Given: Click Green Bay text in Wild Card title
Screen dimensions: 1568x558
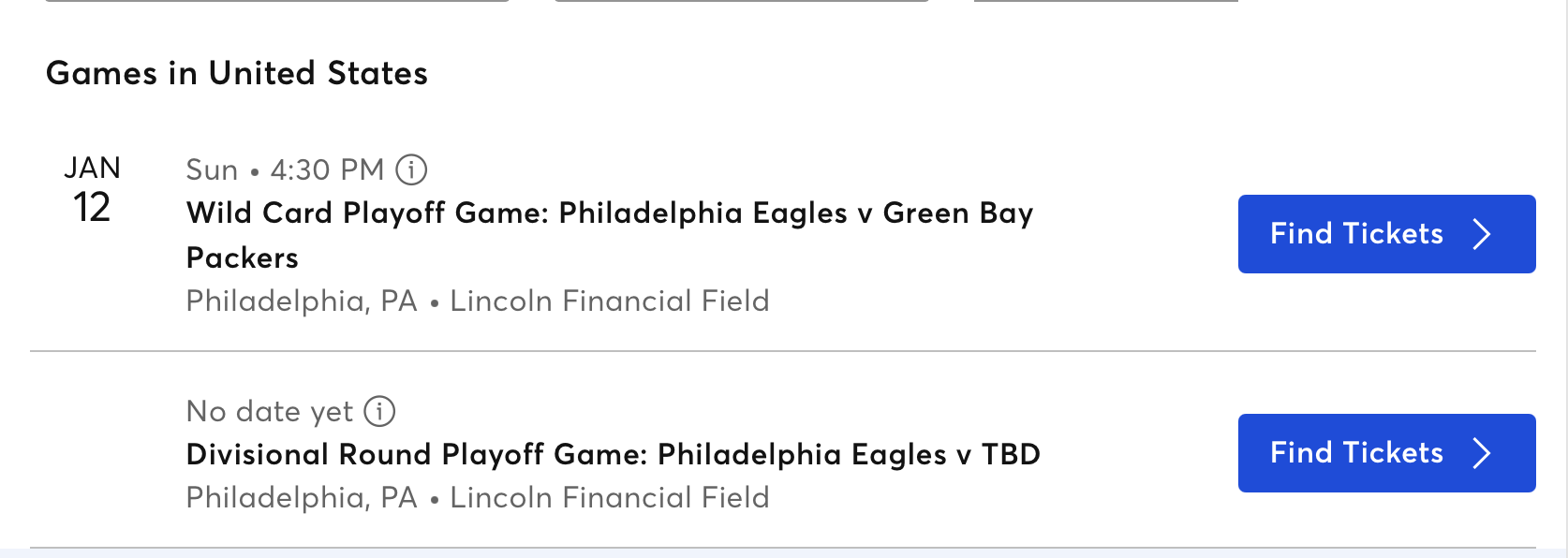Looking at the screenshot, I should coord(957,213).
